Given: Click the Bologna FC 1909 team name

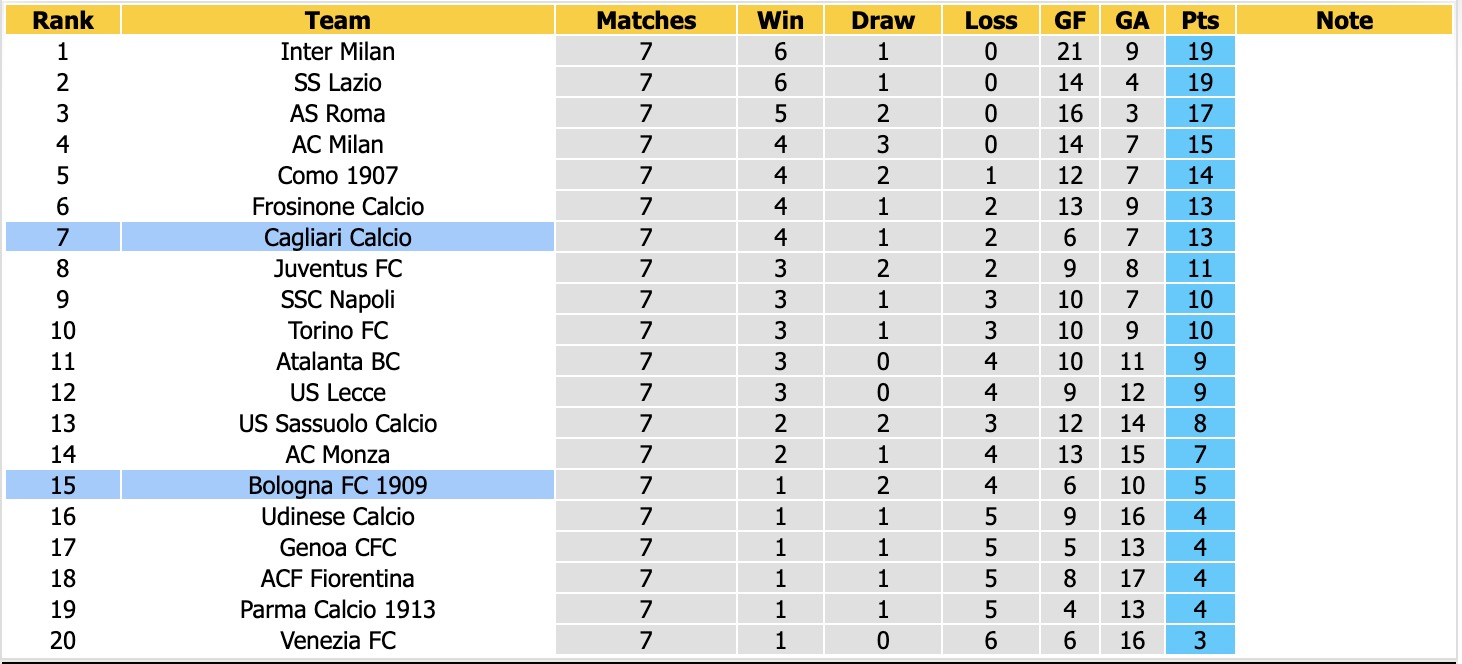Looking at the screenshot, I should [338, 485].
